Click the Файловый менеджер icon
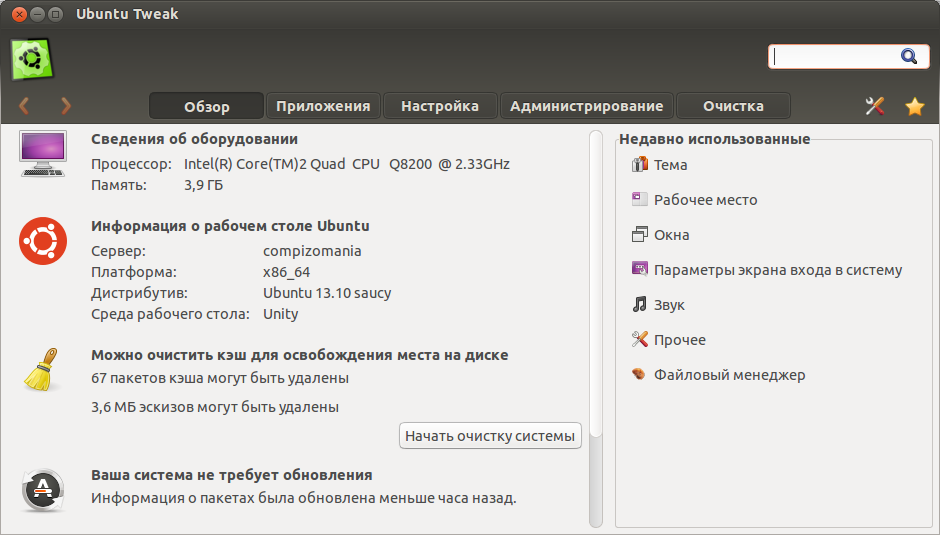940x535 pixels. (639, 374)
